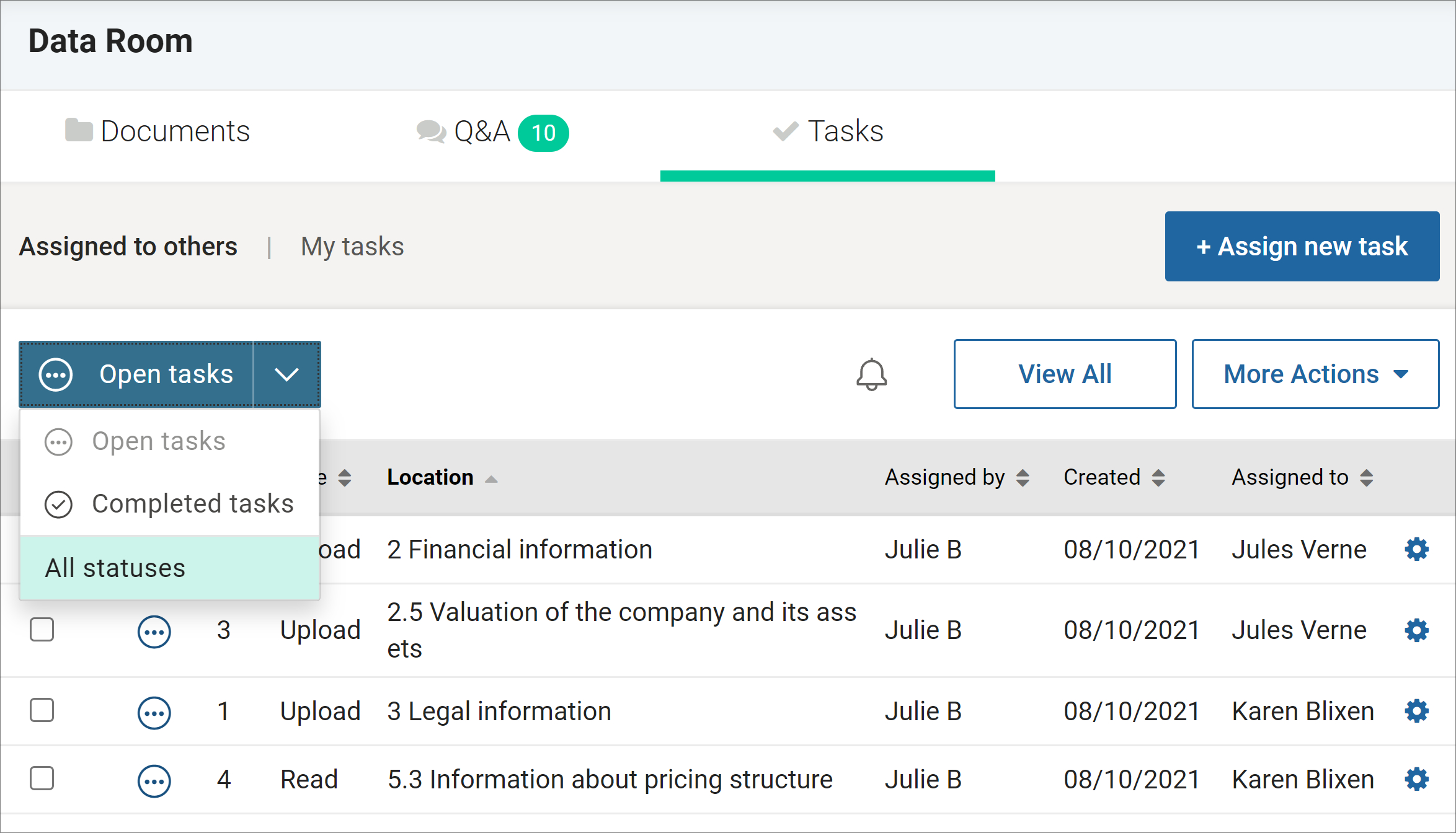The width and height of the screenshot is (1456, 833).
Task: Click the circular icon inside Open tasks button
Action: 56,374
